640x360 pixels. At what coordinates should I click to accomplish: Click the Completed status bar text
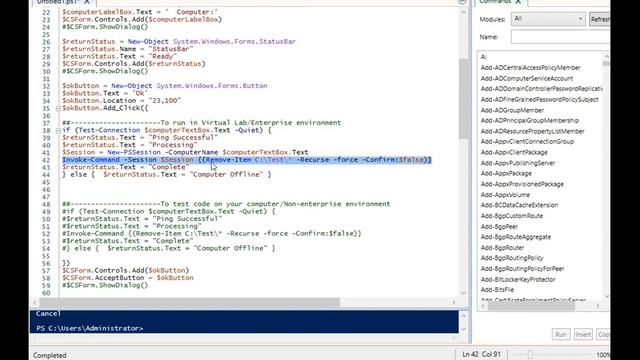click(x=49, y=356)
